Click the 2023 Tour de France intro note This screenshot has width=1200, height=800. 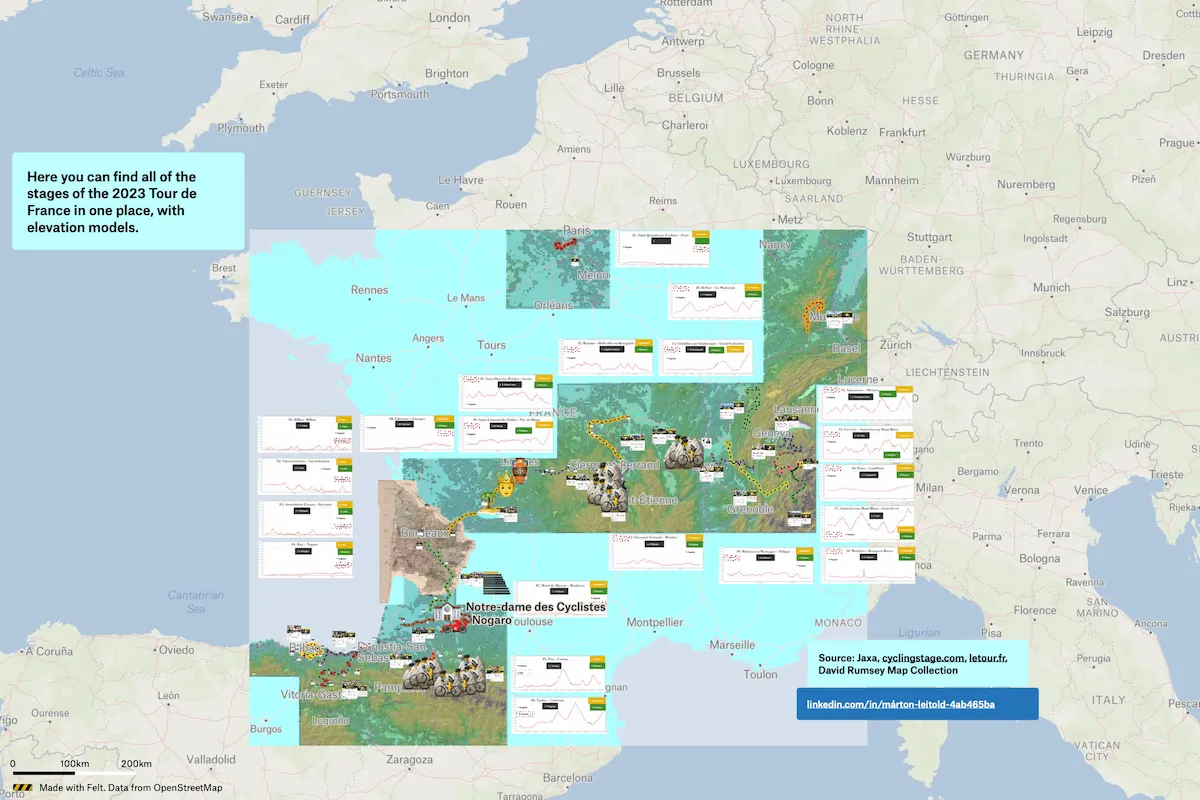pyautogui.click(x=128, y=201)
